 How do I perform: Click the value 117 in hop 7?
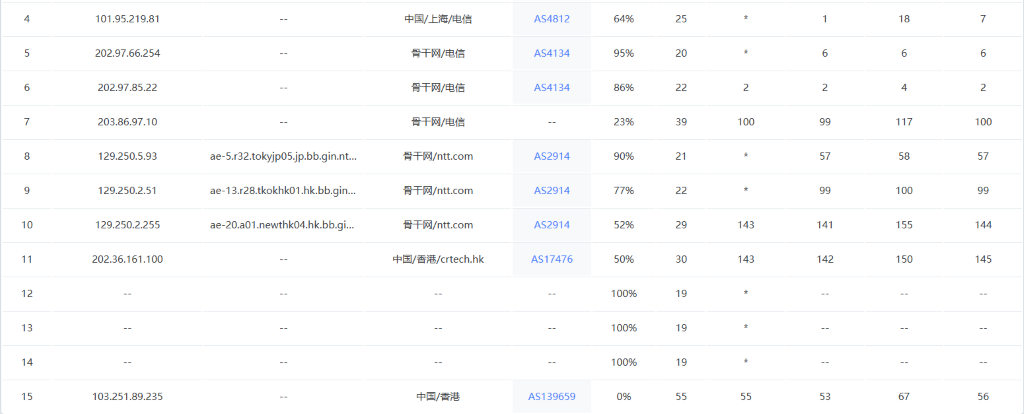(904, 122)
